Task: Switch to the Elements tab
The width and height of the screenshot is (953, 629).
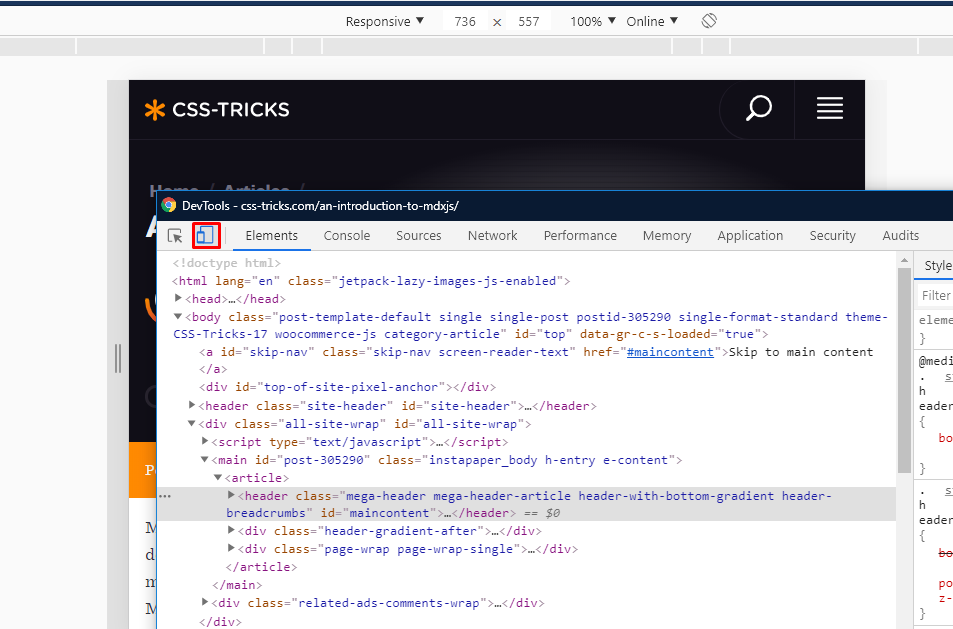Action: click(x=272, y=236)
